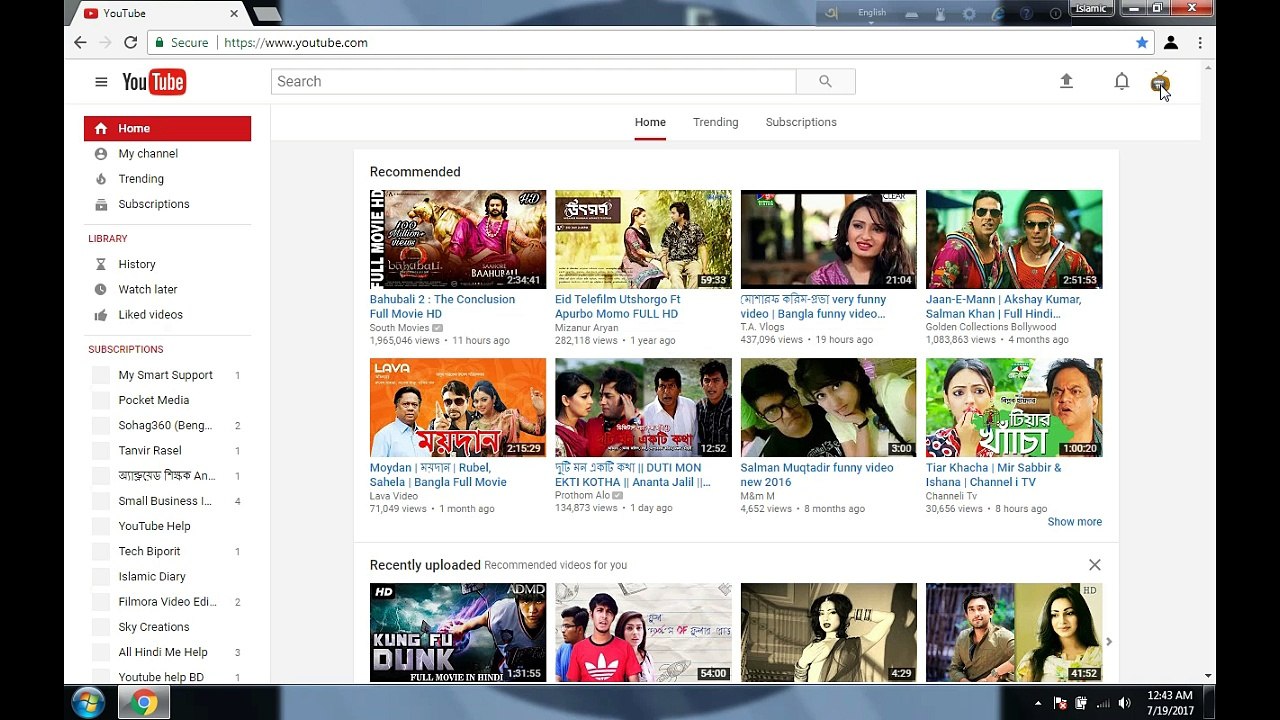Click next arrow in Recently uploaded carousel
The image size is (1280, 720).
(x=1108, y=641)
